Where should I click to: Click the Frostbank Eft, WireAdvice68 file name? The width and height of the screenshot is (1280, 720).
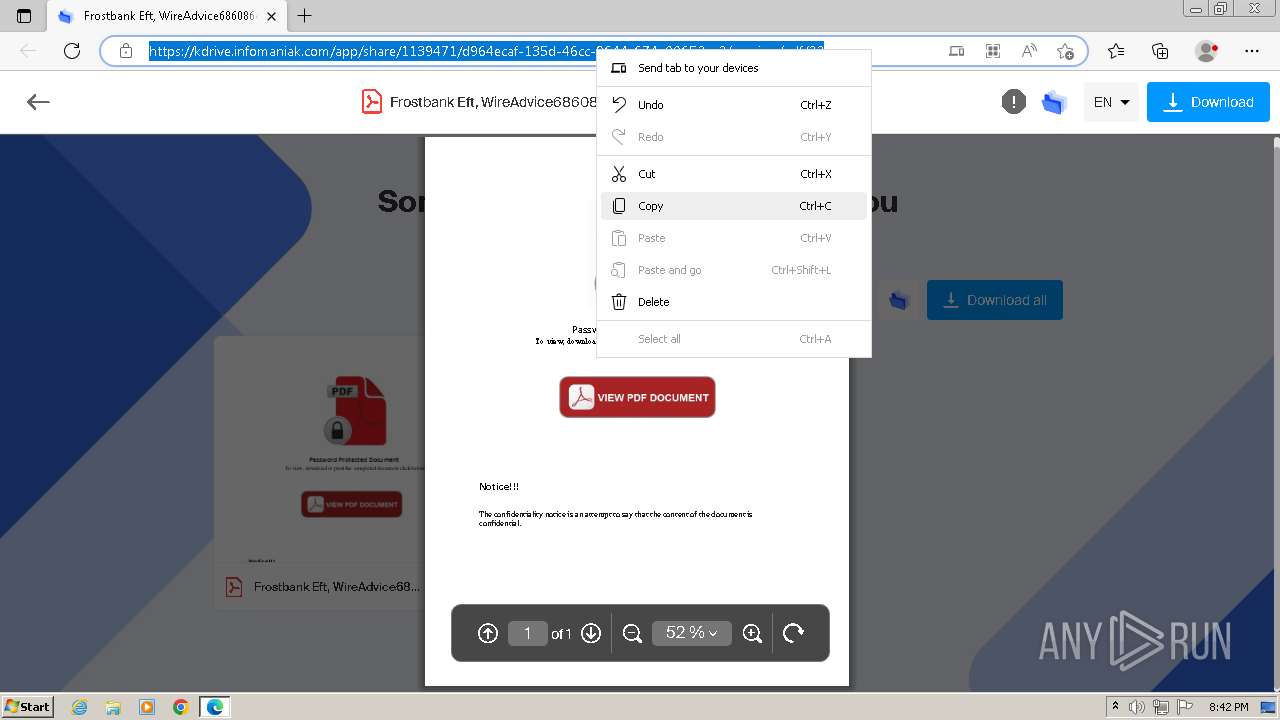[x=337, y=587]
